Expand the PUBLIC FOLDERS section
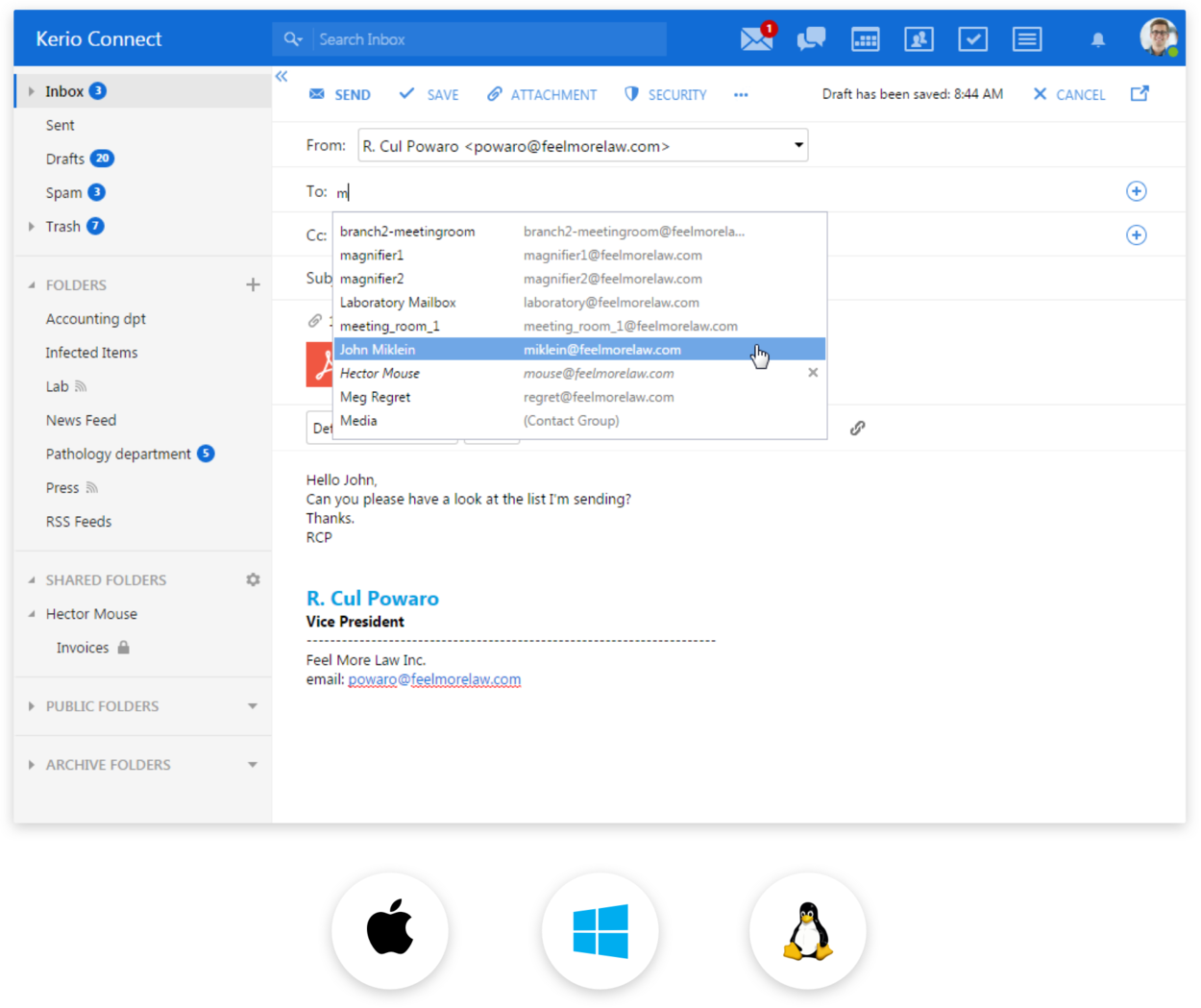Screen dimensions: 1201x1008 tap(32, 706)
